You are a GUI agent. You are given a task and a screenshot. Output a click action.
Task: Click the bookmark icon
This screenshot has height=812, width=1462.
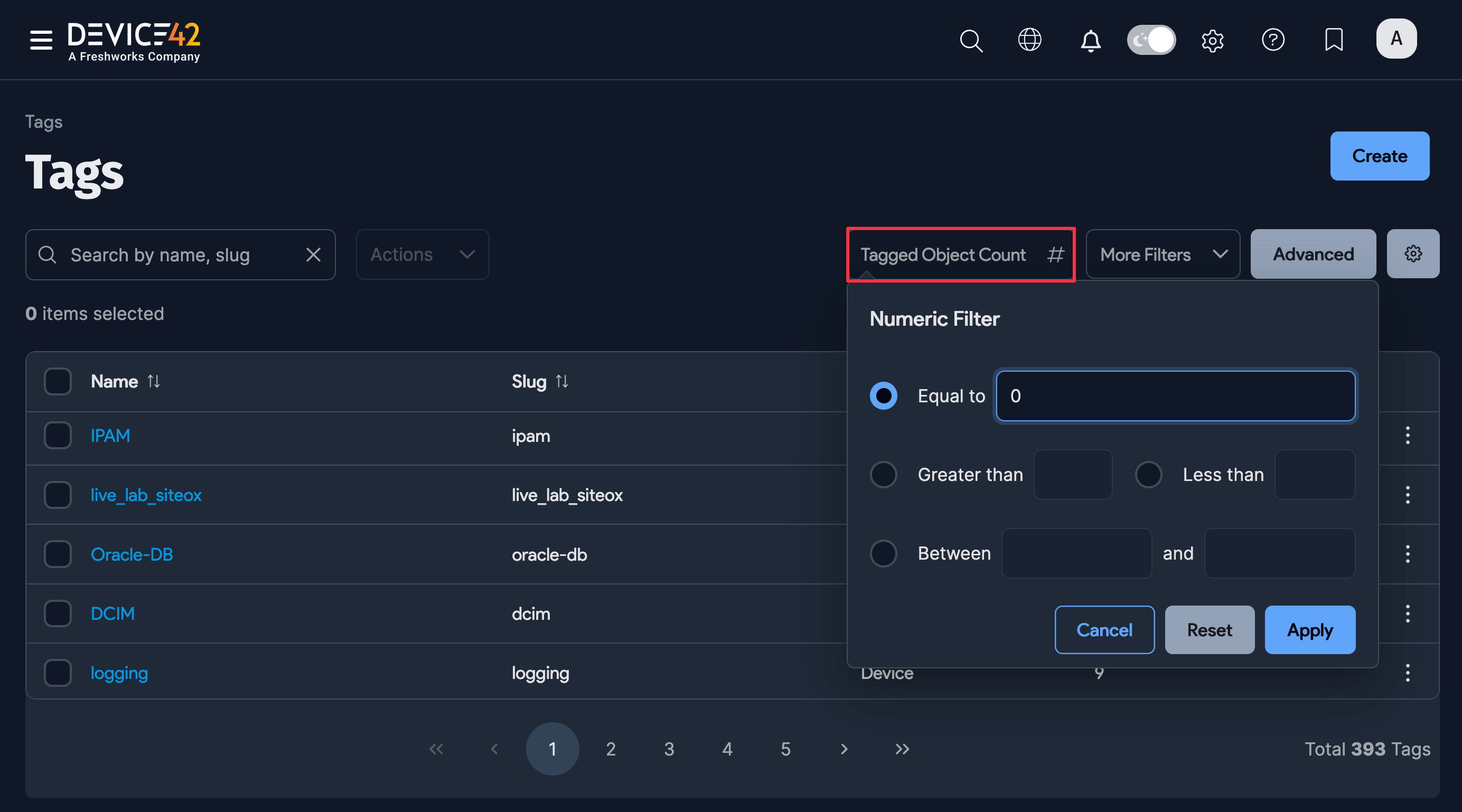[1334, 40]
